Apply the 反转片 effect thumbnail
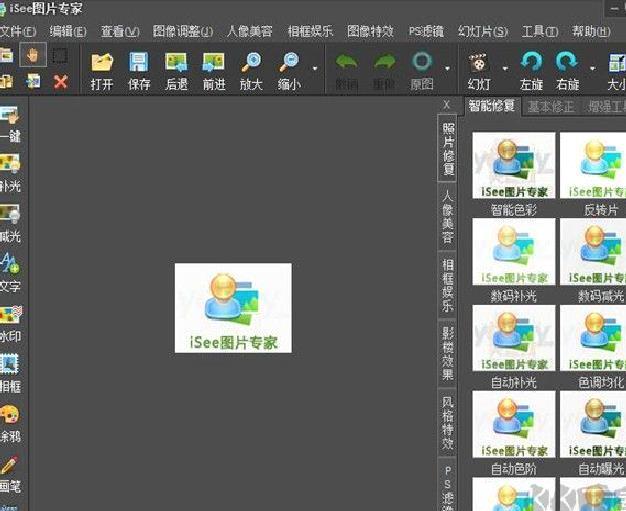Image resolution: width=626 pixels, height=511 pixels. click(x=593, y=165)
